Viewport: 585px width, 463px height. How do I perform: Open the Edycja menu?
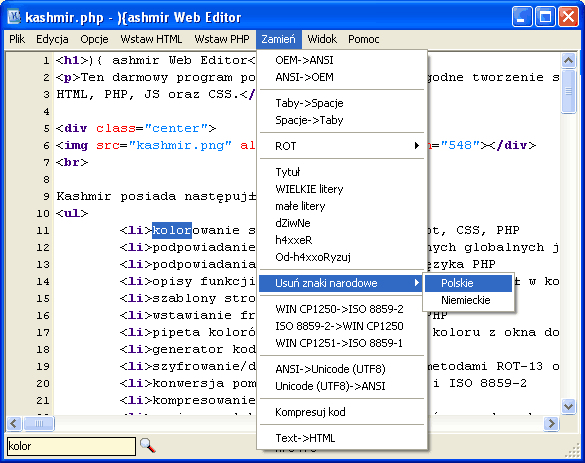coord(52,39)
